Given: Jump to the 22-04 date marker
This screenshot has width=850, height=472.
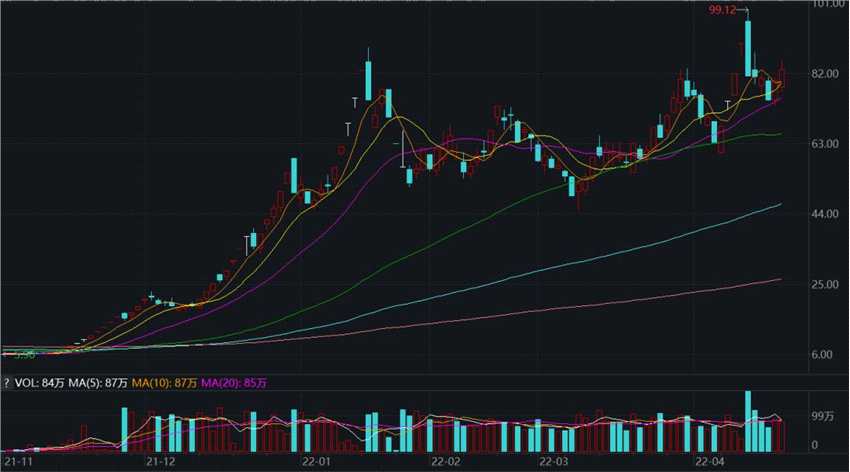Looking at the screenshot, I should [710, 462].
